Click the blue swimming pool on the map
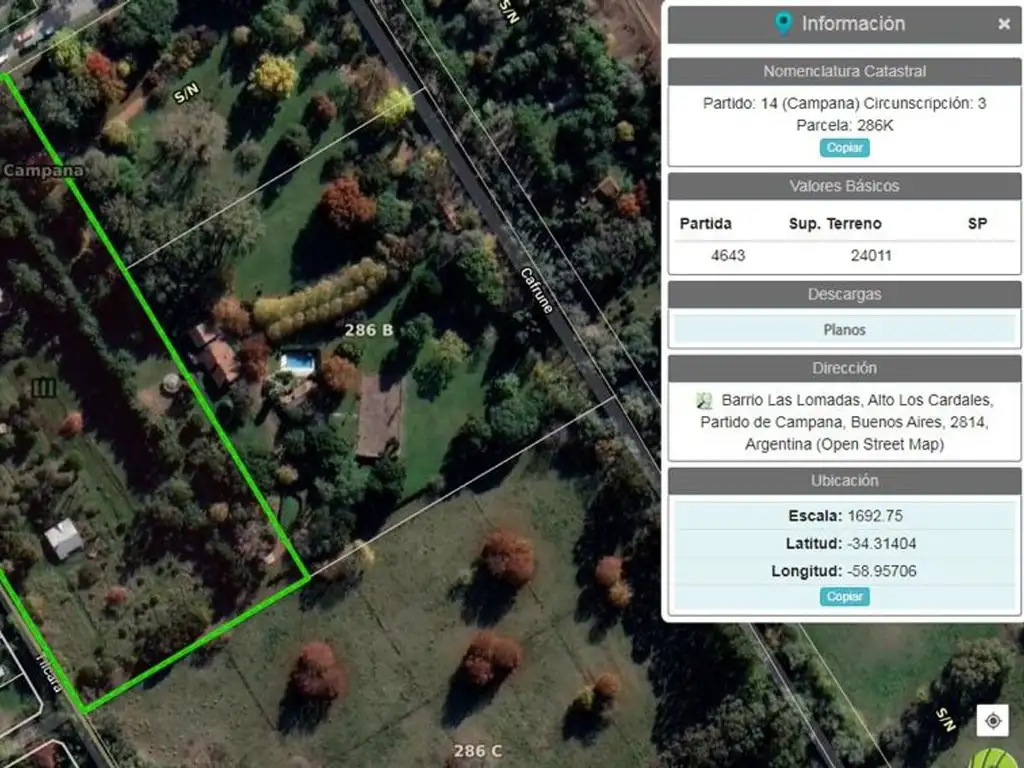This screenshot has width=1024, height=768. click(298, 362)
